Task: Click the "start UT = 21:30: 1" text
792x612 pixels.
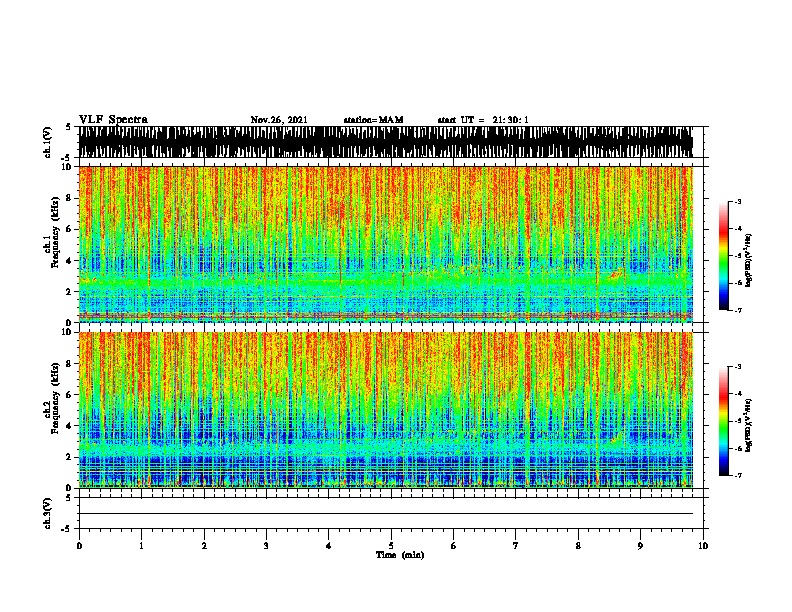Action: point(483,120)
